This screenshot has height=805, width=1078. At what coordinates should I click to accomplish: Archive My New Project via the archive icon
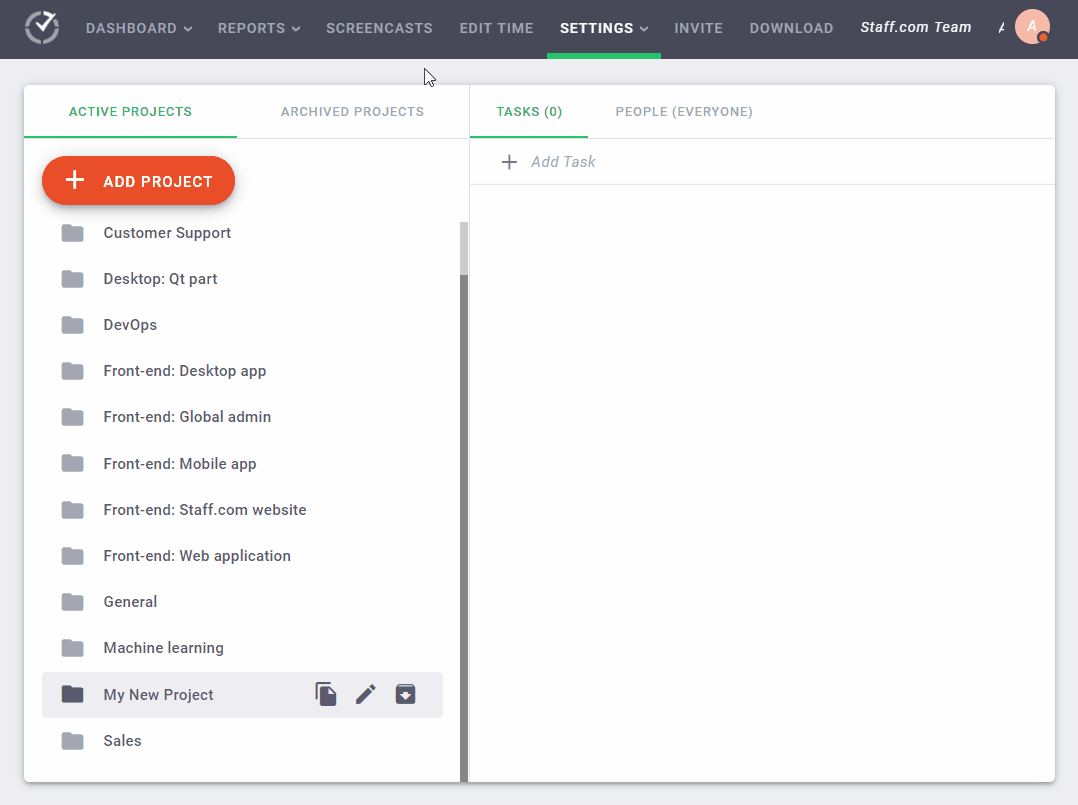pos(405,694)
